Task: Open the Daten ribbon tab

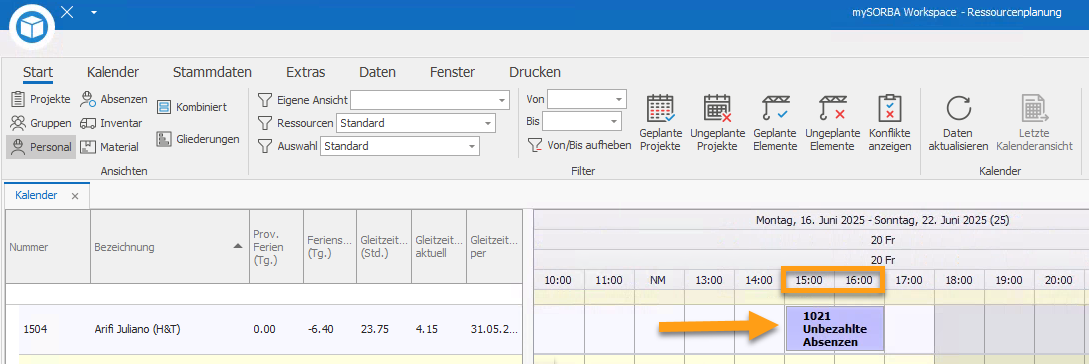Action: coord(377,72)
